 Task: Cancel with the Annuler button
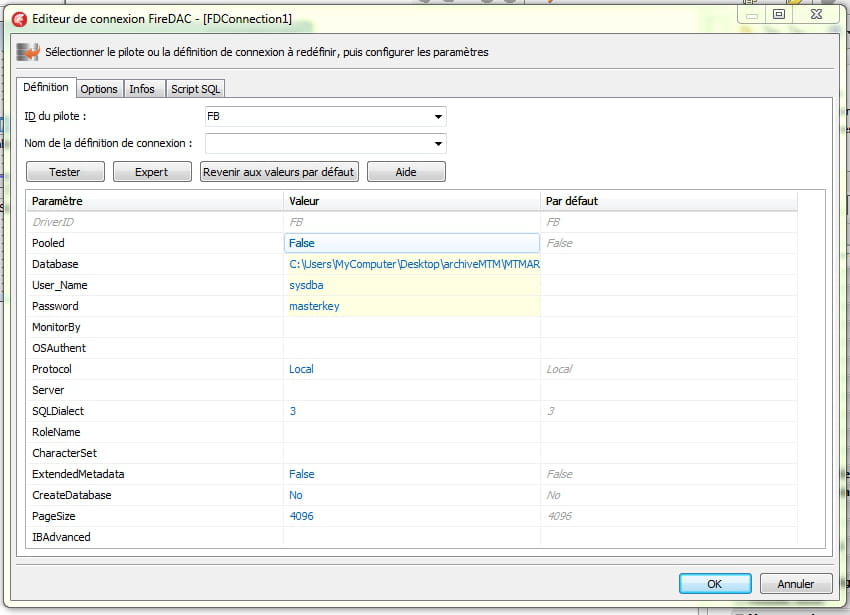point(796,584)
